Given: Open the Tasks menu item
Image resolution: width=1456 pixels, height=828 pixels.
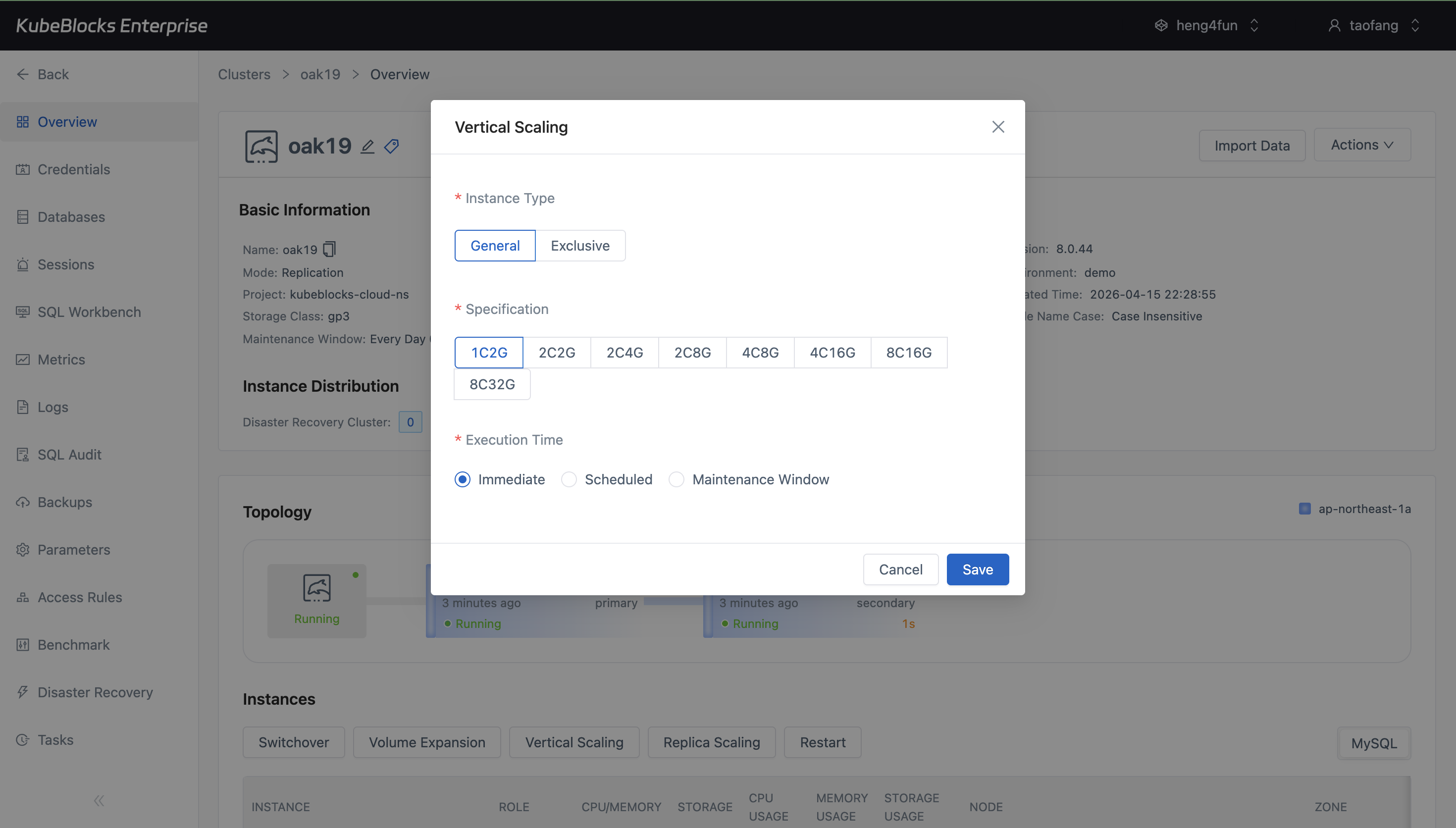Looking at the screenshot, I should tap(56, 740).
